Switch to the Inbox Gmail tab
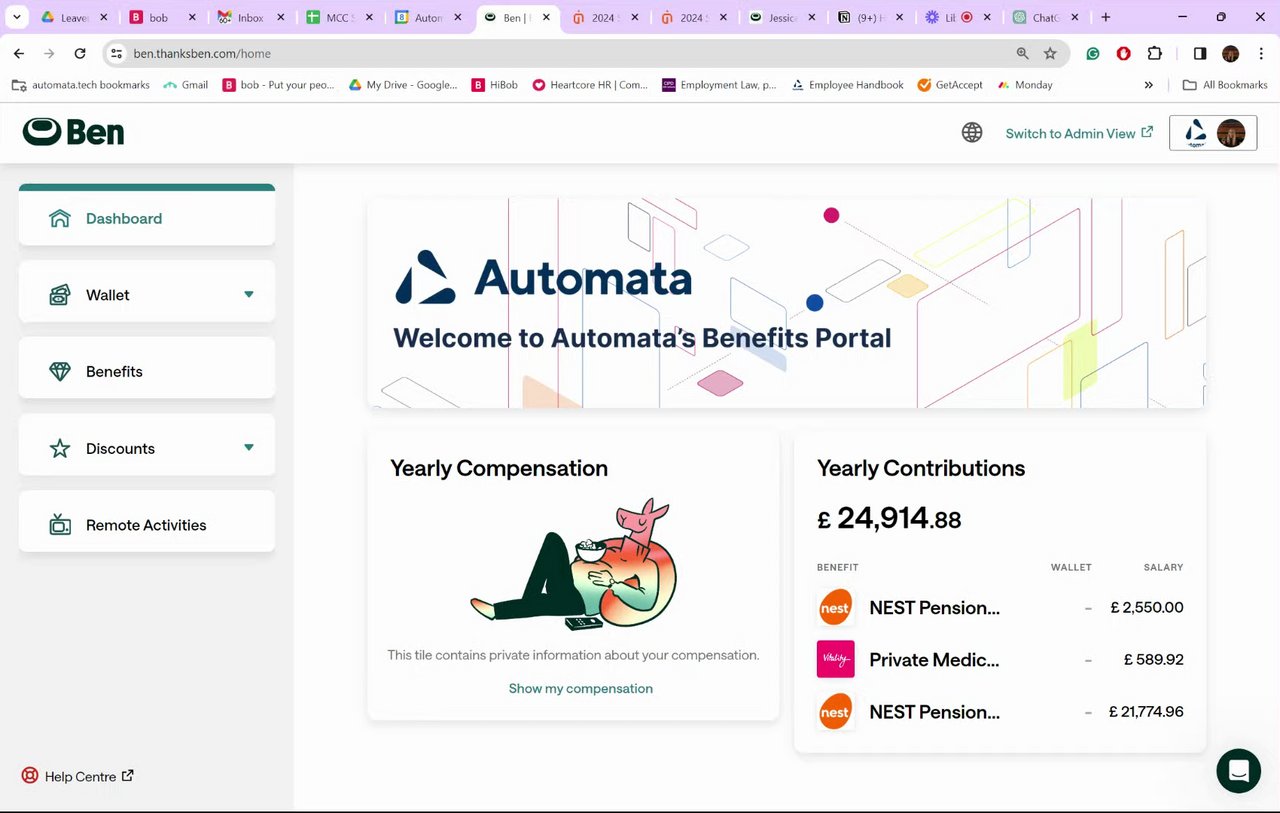The image size is (1280, 813). coord(250,18)
